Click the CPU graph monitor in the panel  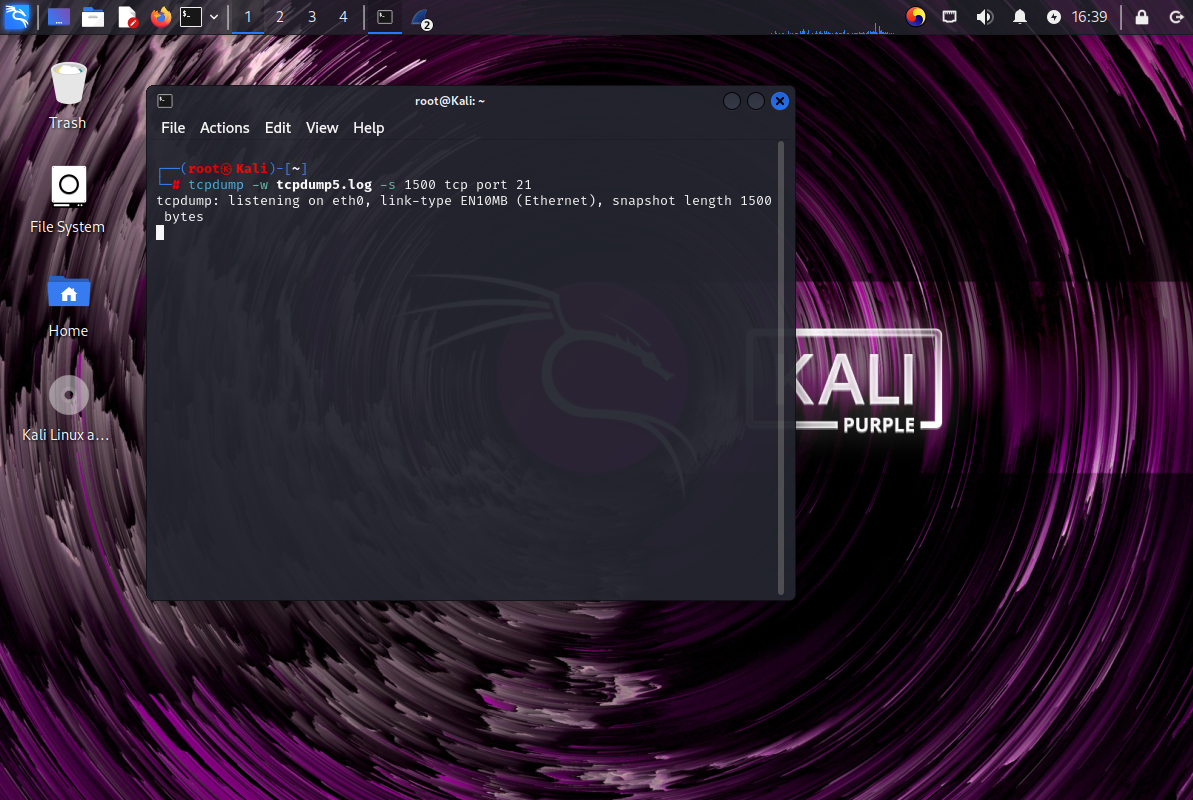(x=833, y=29)
